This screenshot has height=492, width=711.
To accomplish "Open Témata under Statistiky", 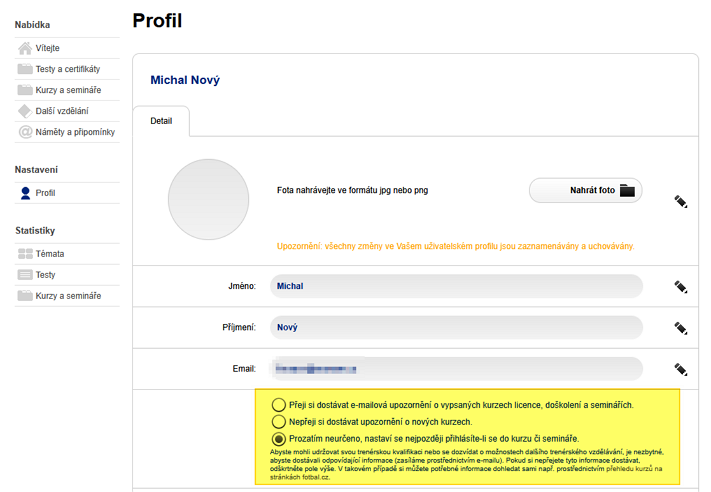I will 50,254.
